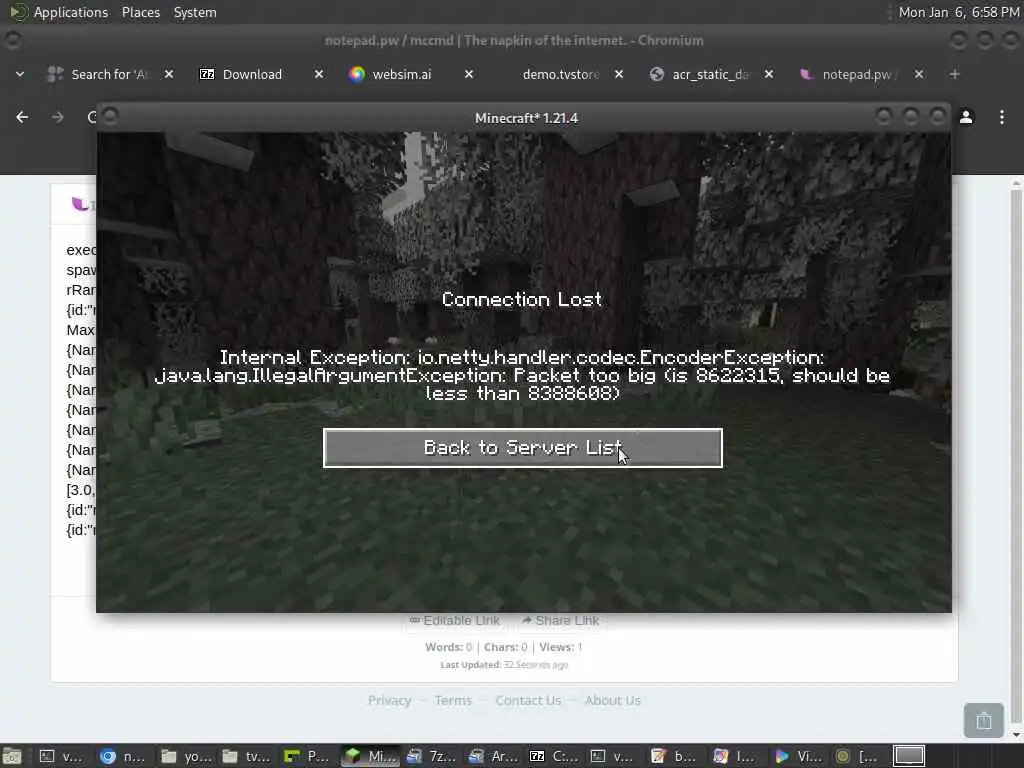
Task: Open the Minecraft 'Mi...' taskbar item
Action: pyautogui.click(x=370, y=756)
